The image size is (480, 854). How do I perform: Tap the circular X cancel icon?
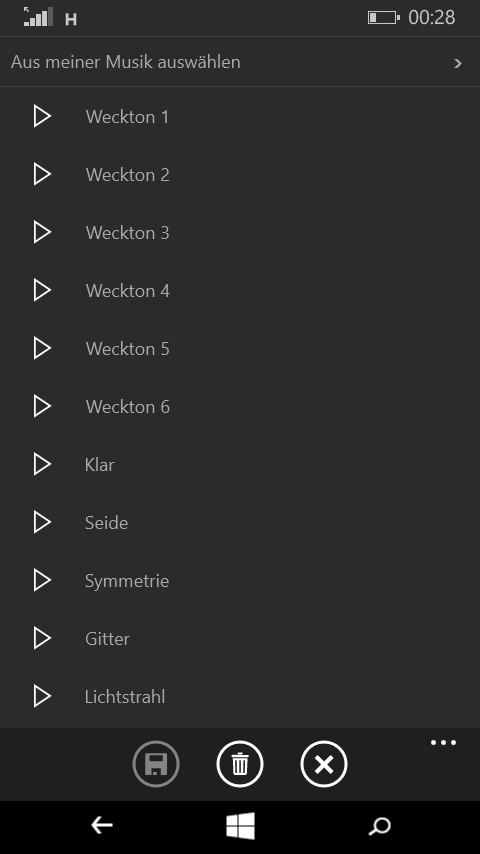click(324, 764)
